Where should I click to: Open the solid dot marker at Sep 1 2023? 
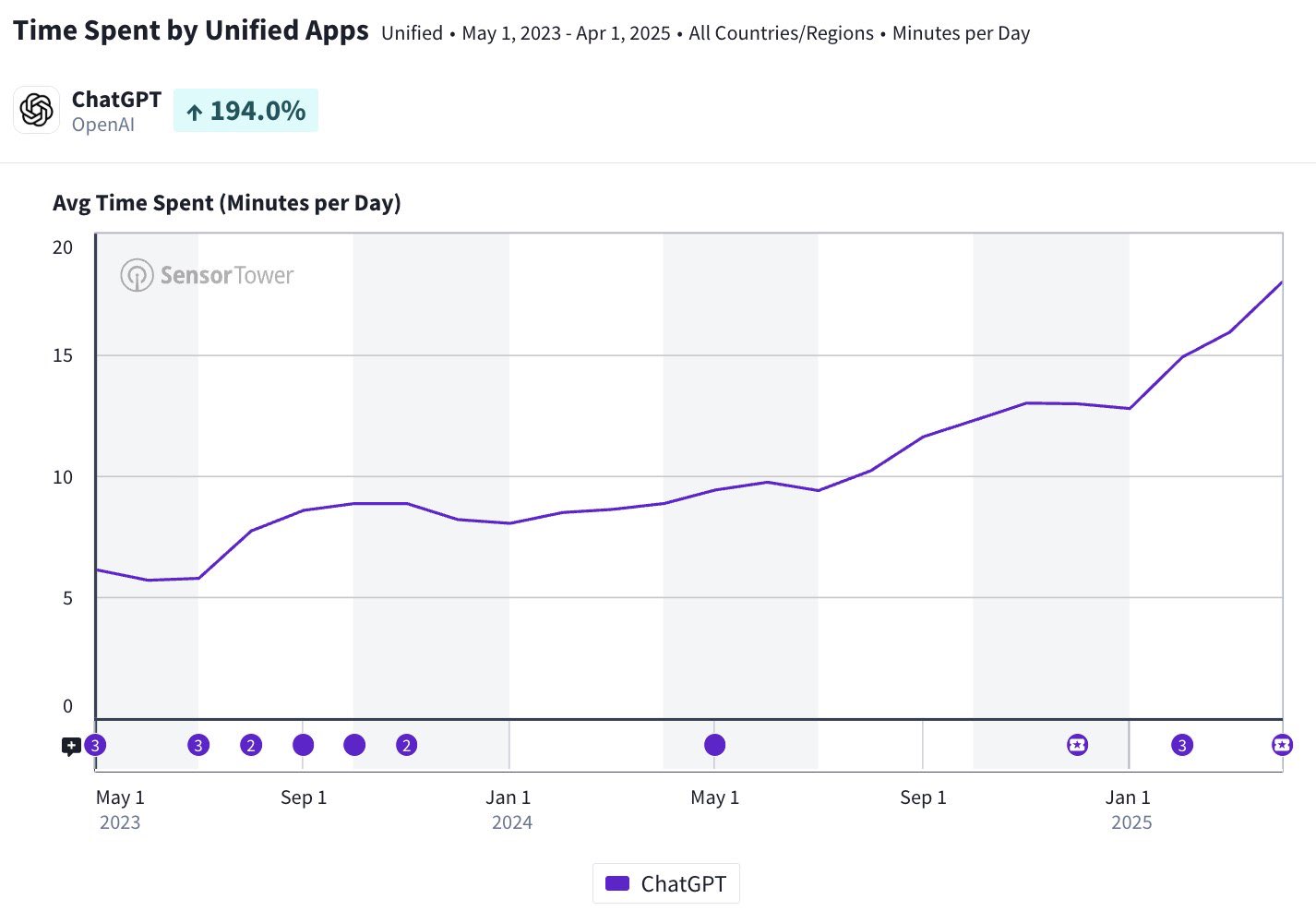click(x=303, y=745)
